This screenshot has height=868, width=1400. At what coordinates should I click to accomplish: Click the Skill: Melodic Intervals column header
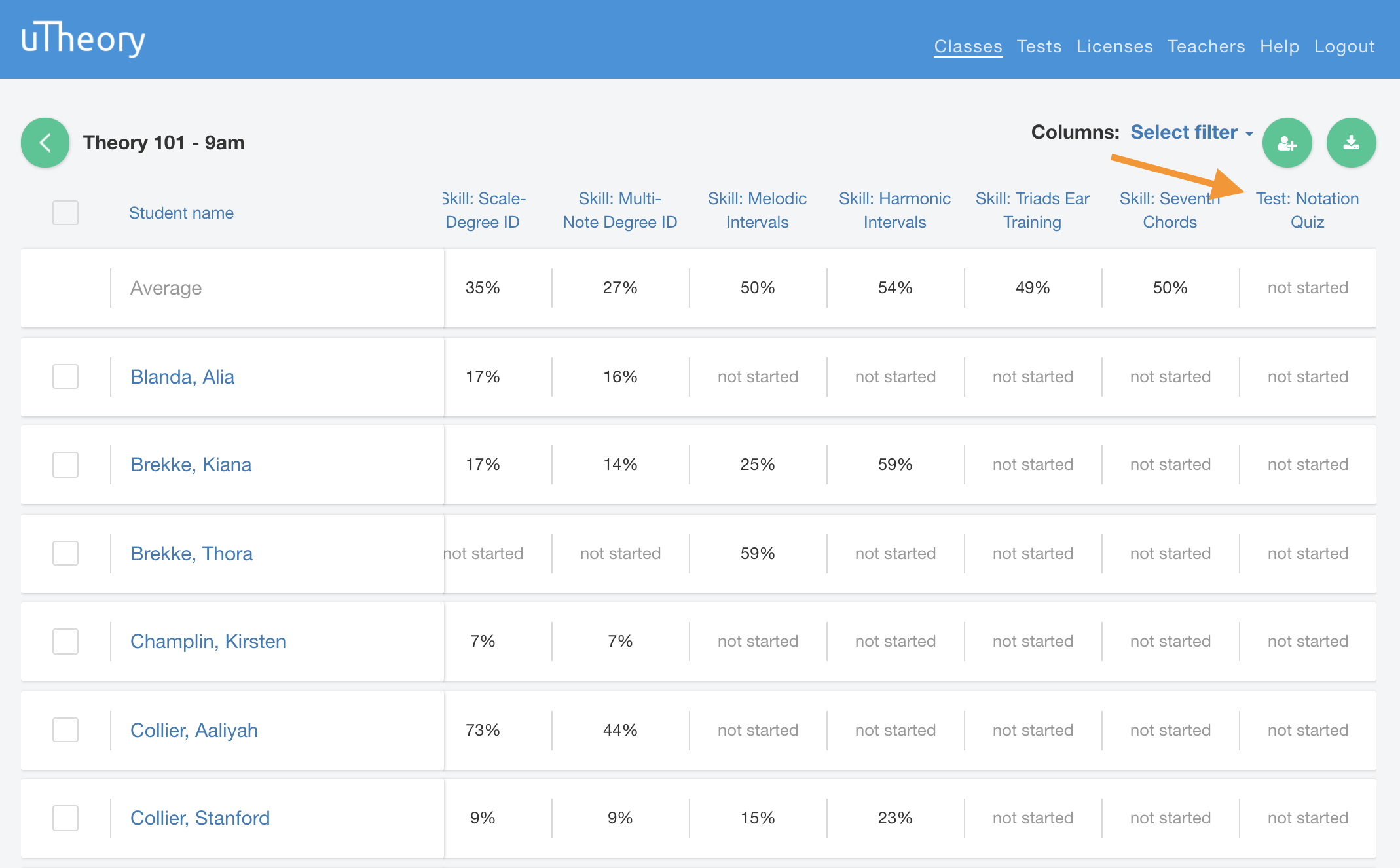(x=758, y=210)
